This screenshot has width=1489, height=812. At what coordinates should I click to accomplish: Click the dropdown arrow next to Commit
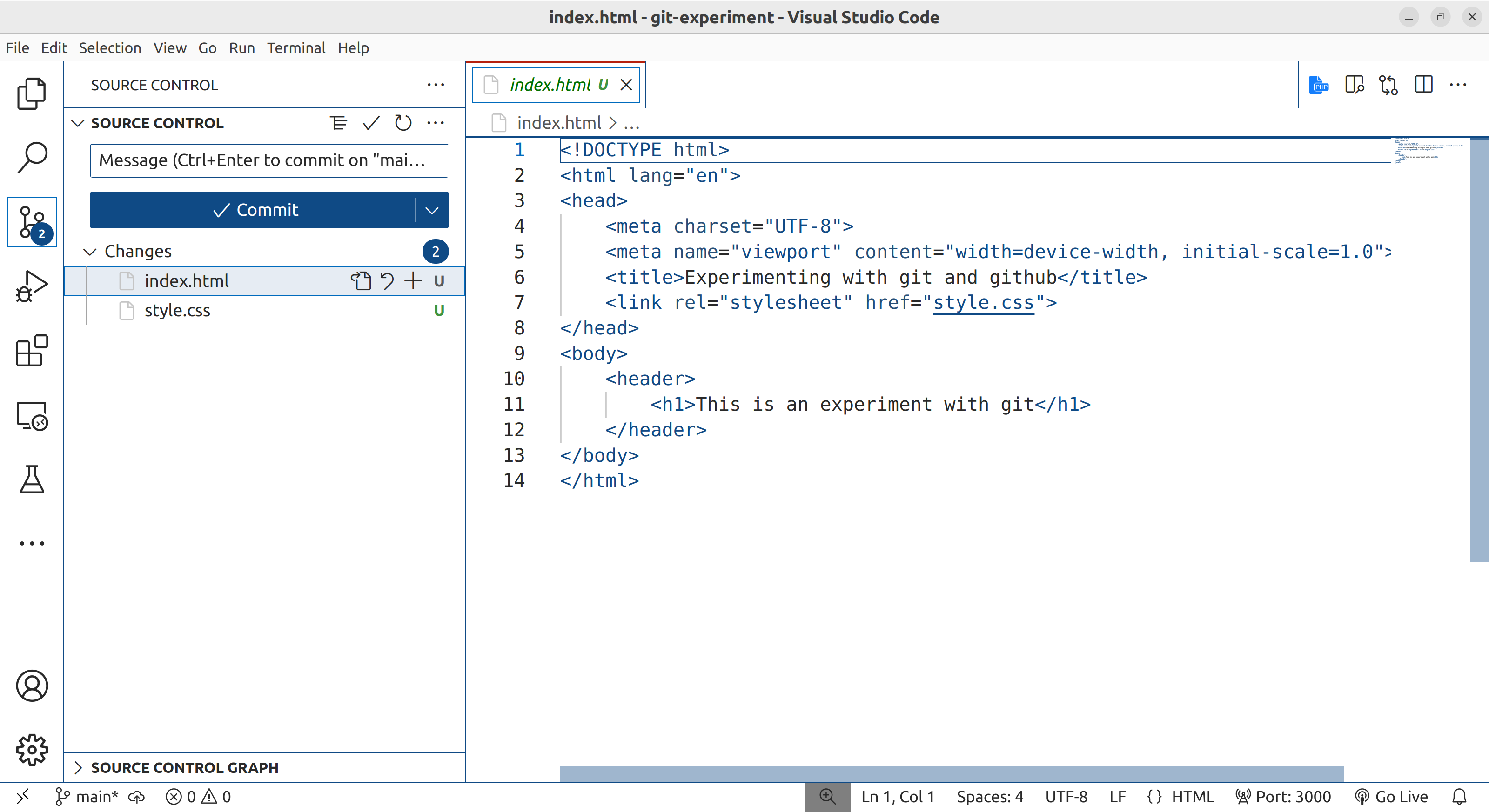(432, 210)
